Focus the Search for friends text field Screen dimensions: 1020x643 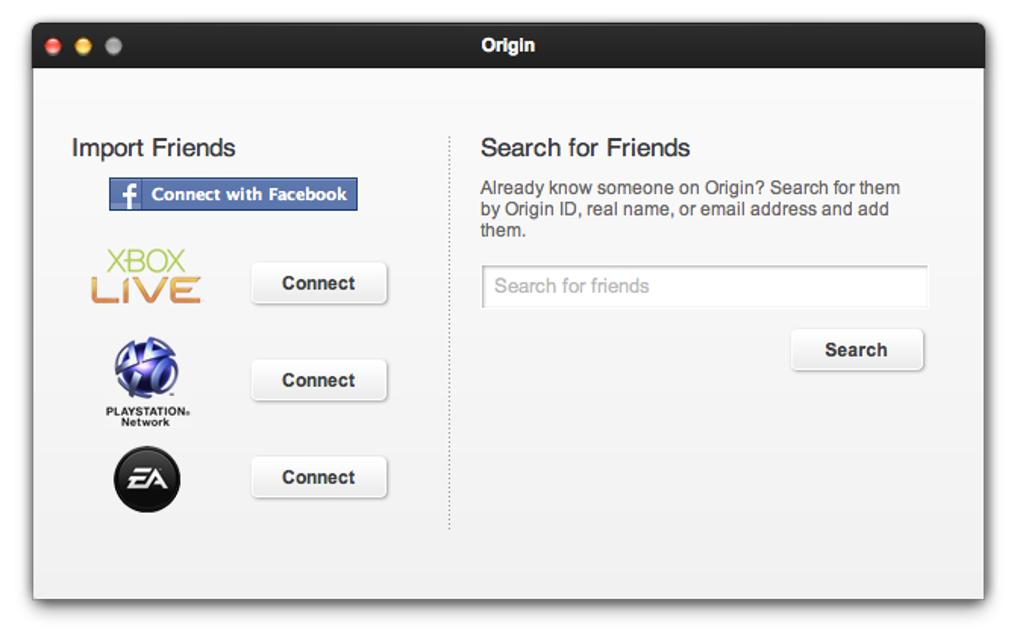click(704, 287)
